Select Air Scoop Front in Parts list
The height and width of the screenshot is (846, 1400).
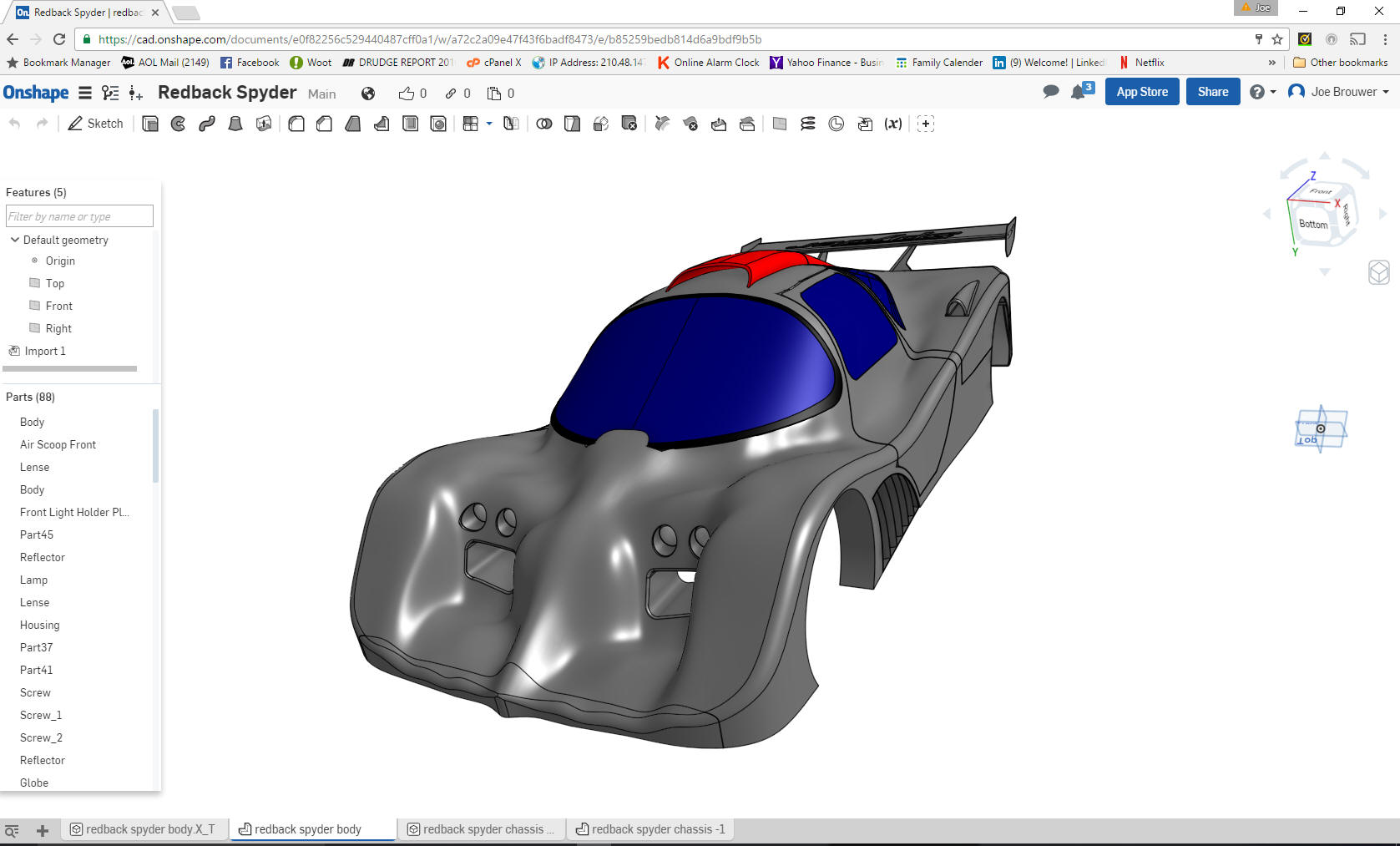(58, 444)
